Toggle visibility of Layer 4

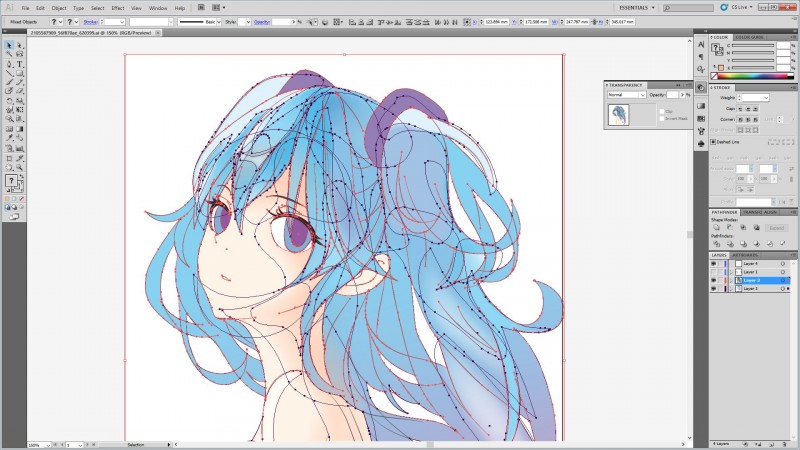pos(713,263)
